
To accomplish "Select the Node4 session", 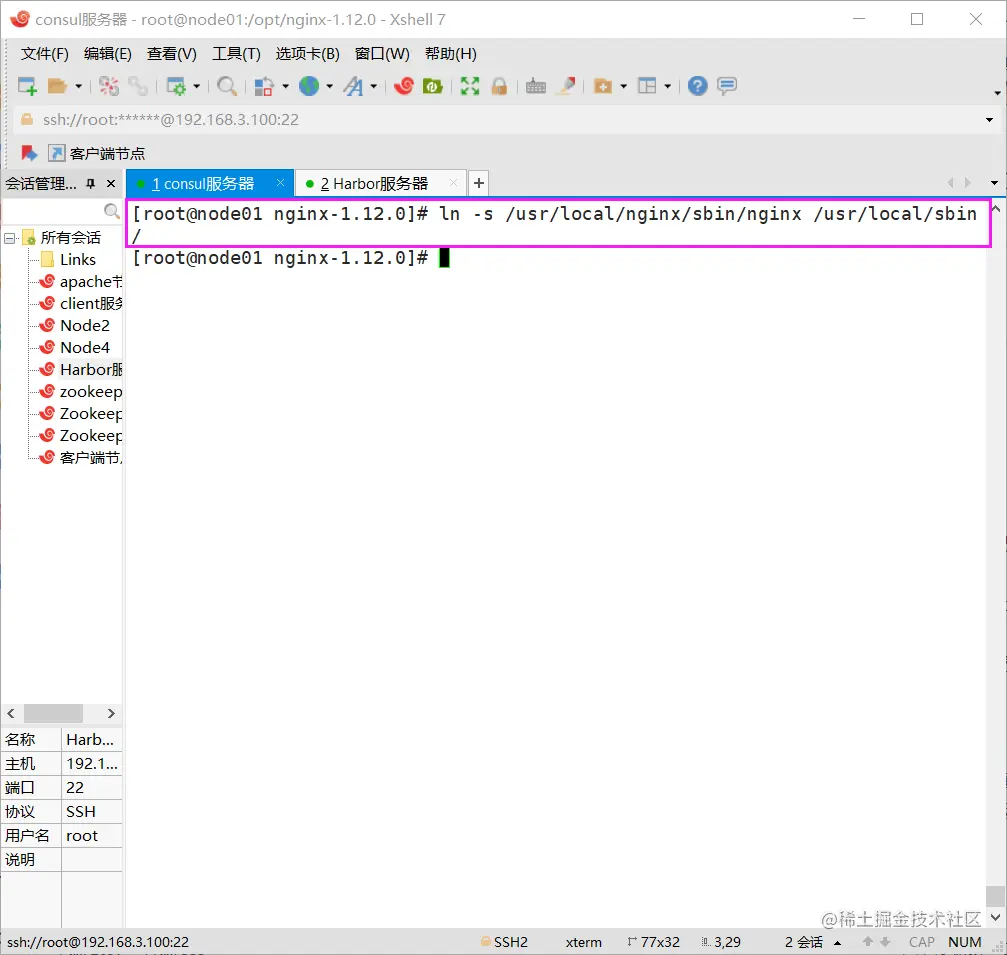I will pyautogui.click(x=74, y=347).
